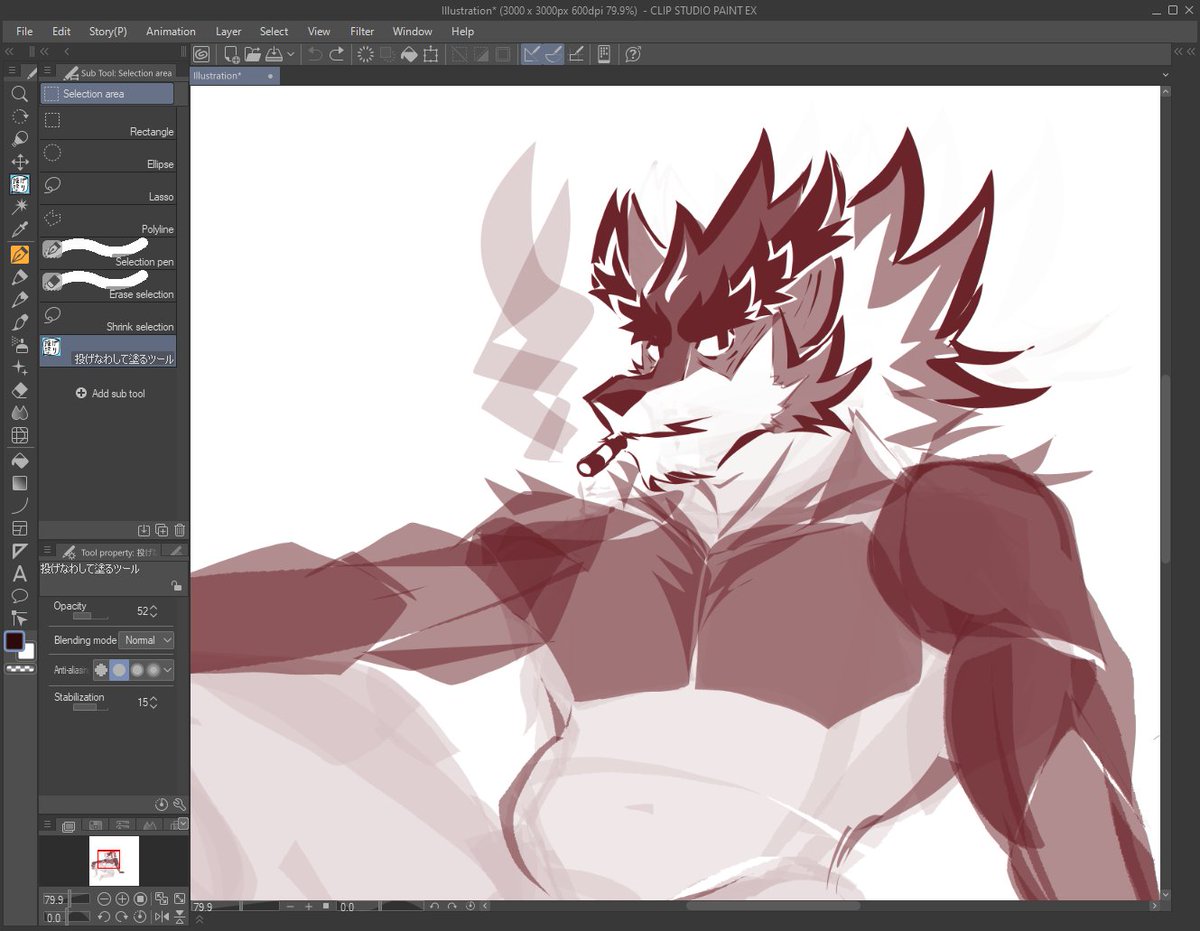Switch to the Illustration* canvas tab
Image resolution: width=1200 pixels, height=931 pixels.
coord(235,76)
